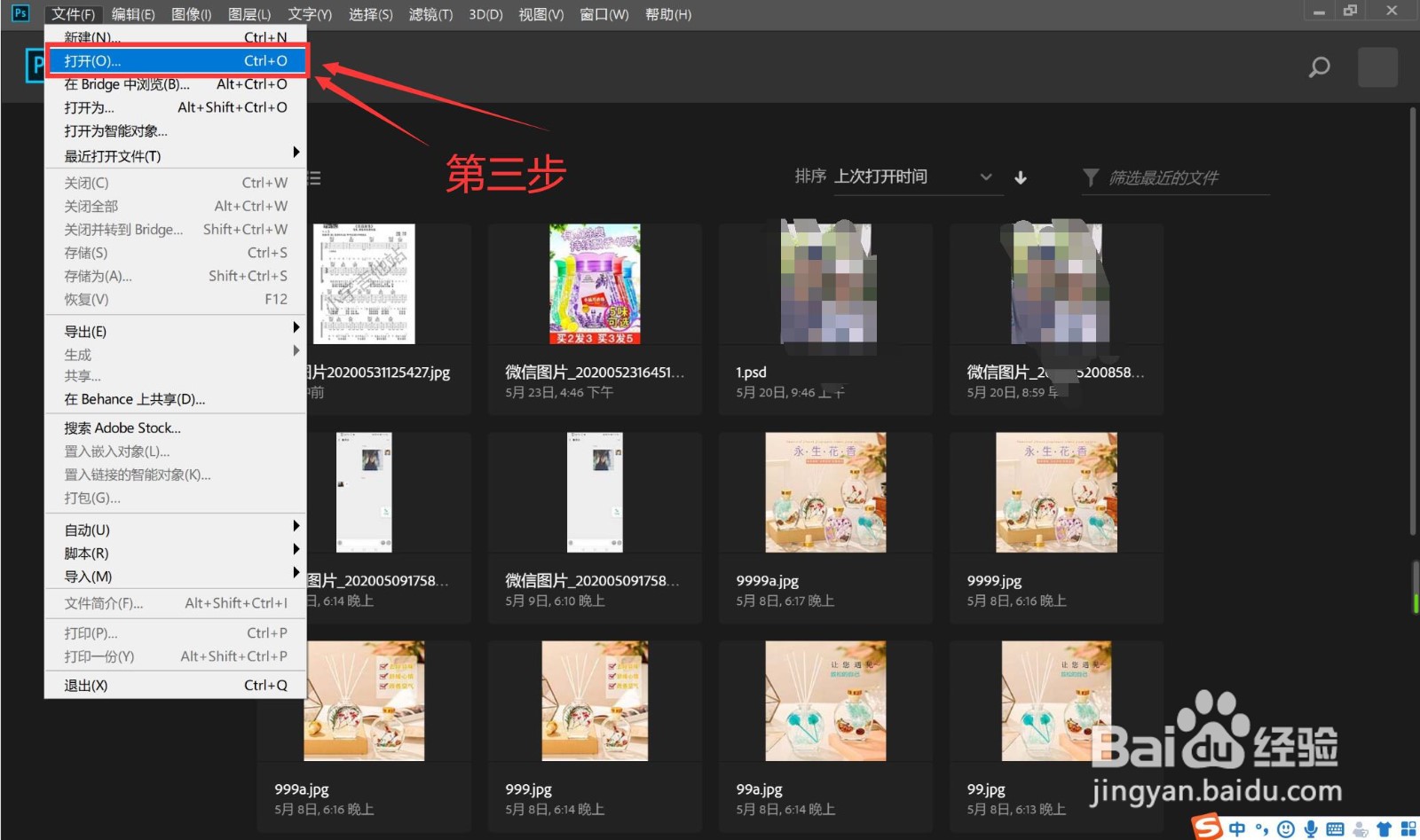Image resolution: width=1420 pixels, height=840 pixels.
Task: Open the on-screen keyboard from input tray
Action: point(1335,828)
